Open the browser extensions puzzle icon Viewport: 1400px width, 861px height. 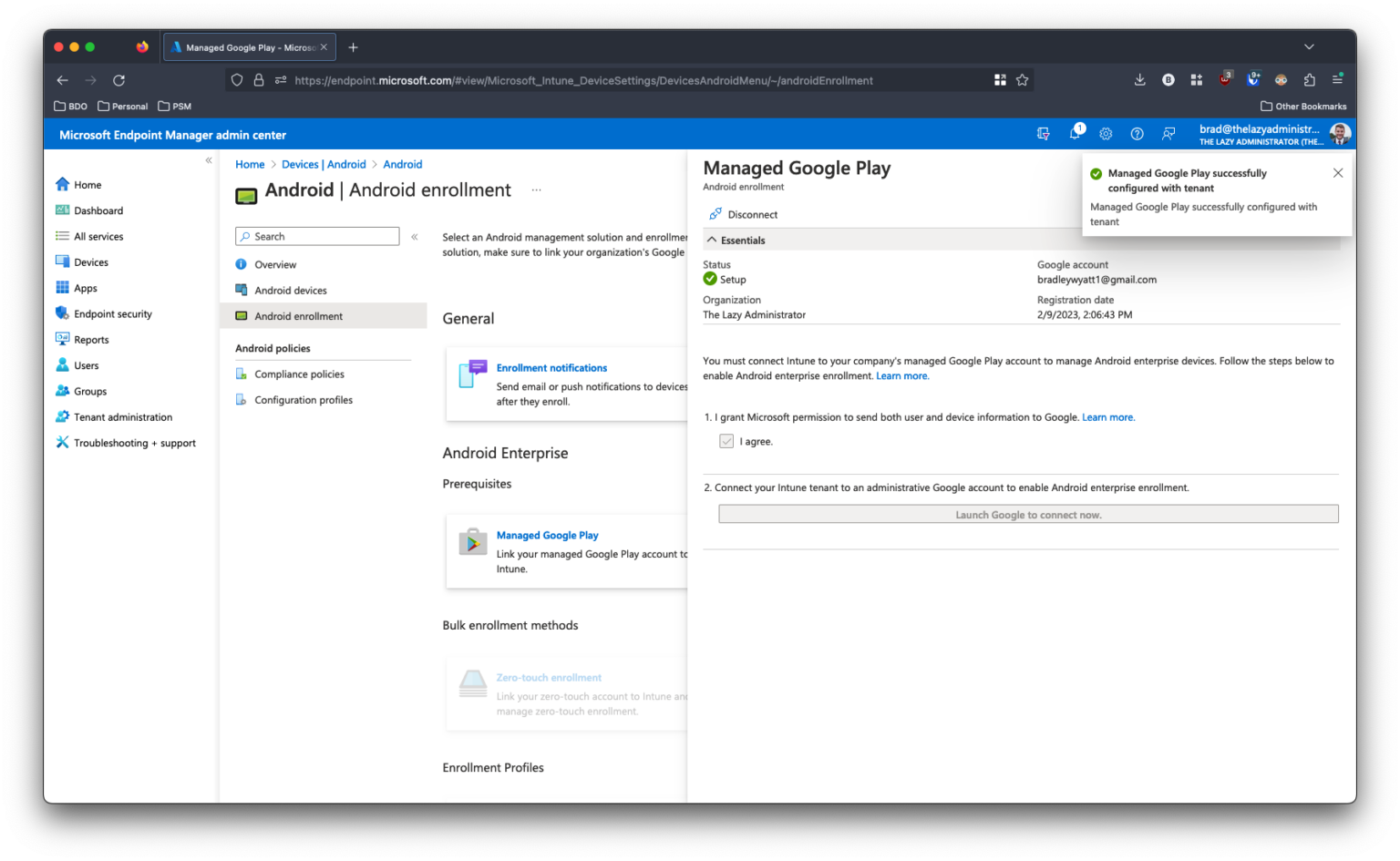point(1310,80)
